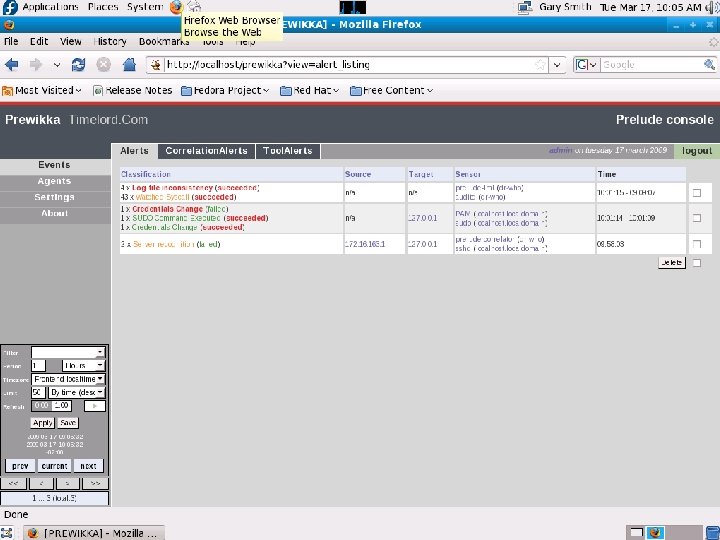Screen dimensions: 720x540
Task: Click the Apply button
Action: (x=43, y=422)
